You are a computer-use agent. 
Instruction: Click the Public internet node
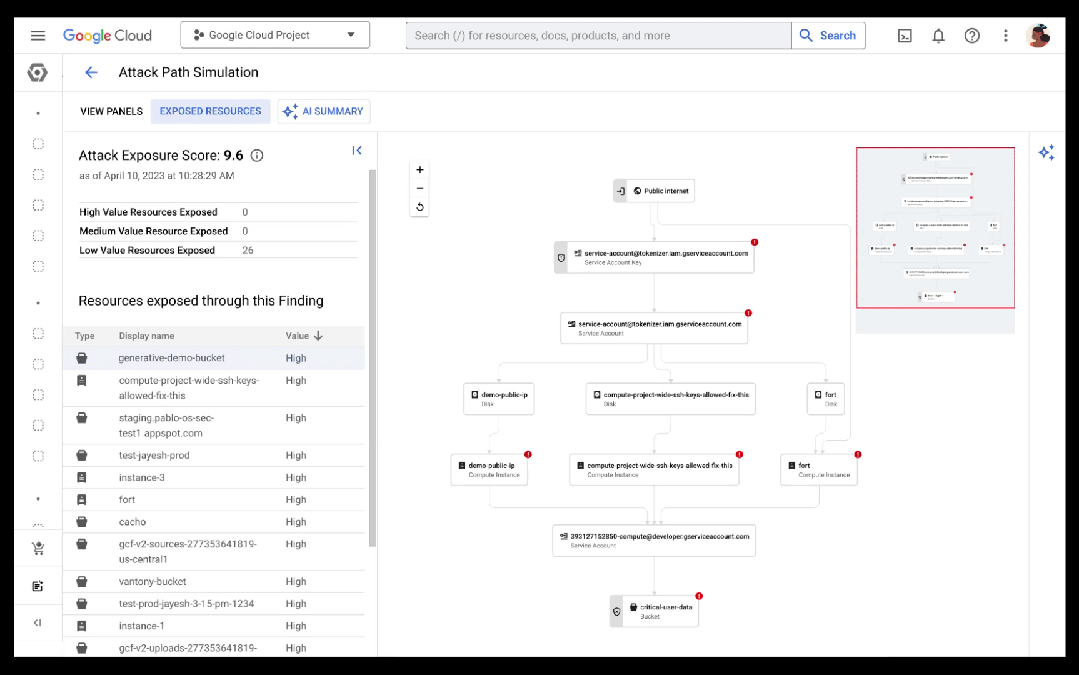654,191
